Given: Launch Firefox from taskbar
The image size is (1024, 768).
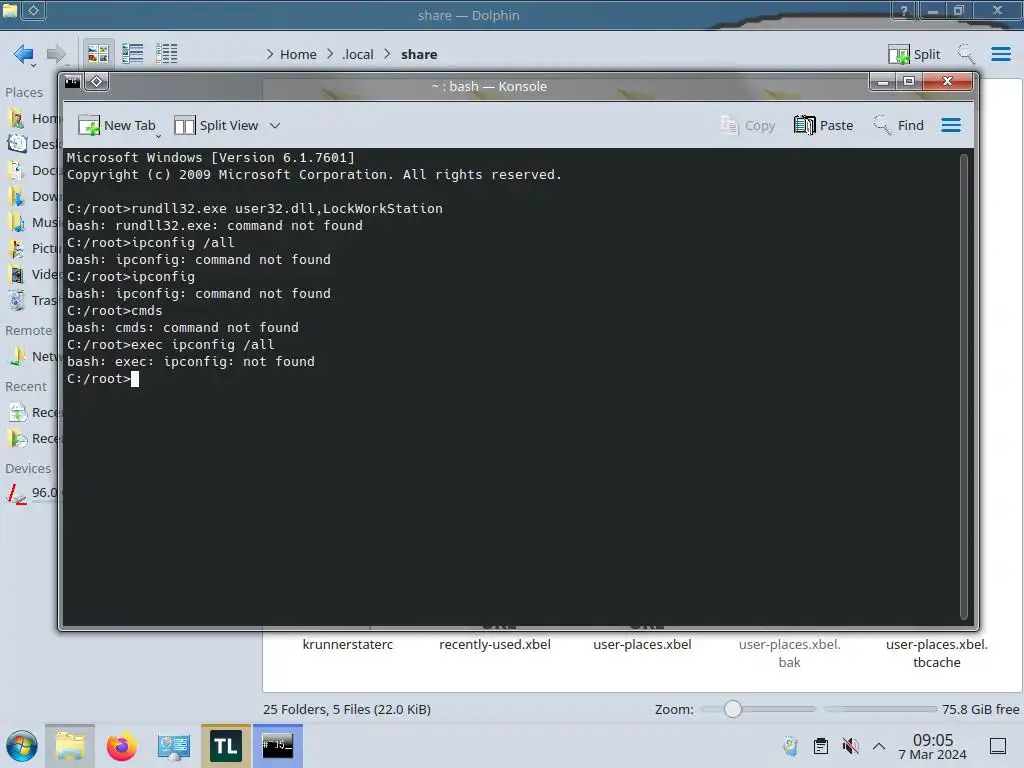Looking at the screenshot, I should (x=121, y=746).
